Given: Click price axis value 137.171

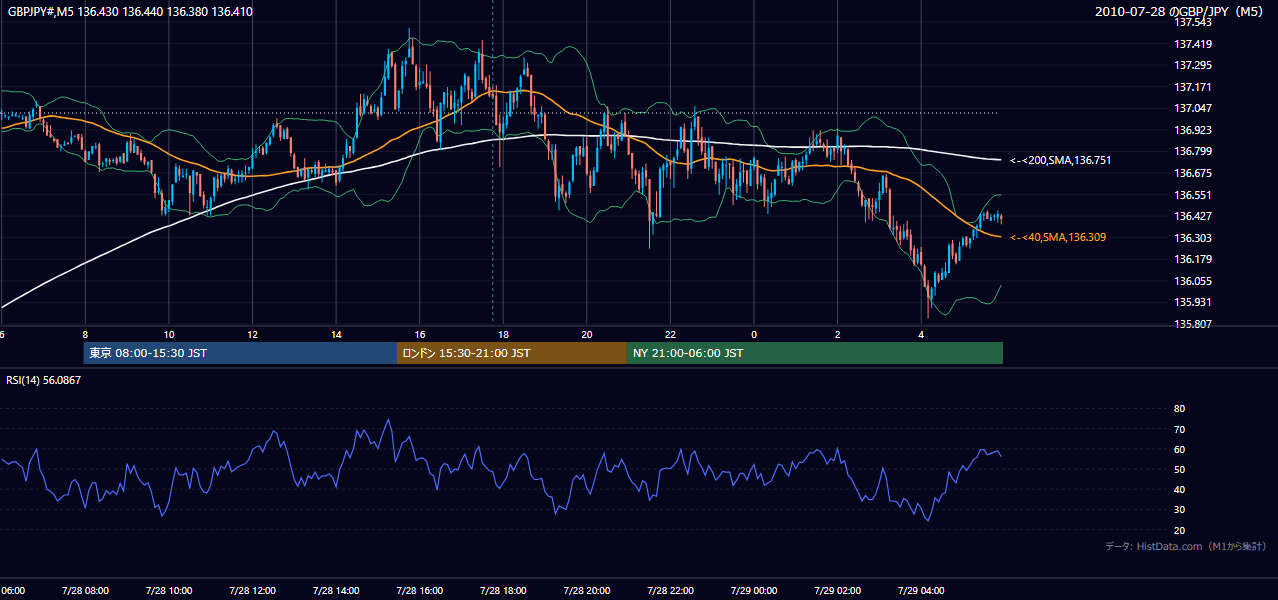Looking at the screenshot, I should (x=1194, y=87).
